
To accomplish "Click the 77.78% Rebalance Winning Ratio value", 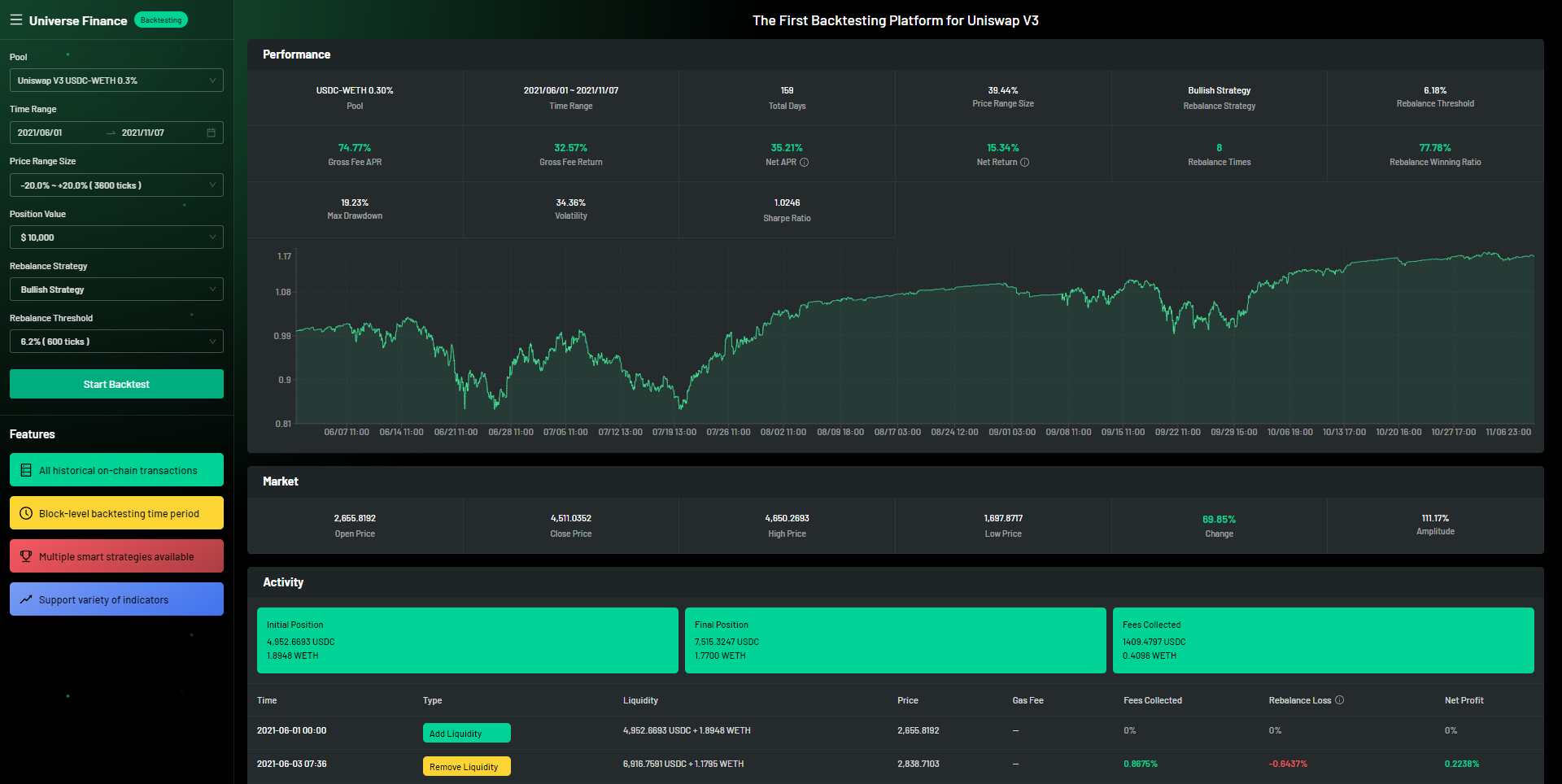I will pyautogui.click(x=1435, y=148).
